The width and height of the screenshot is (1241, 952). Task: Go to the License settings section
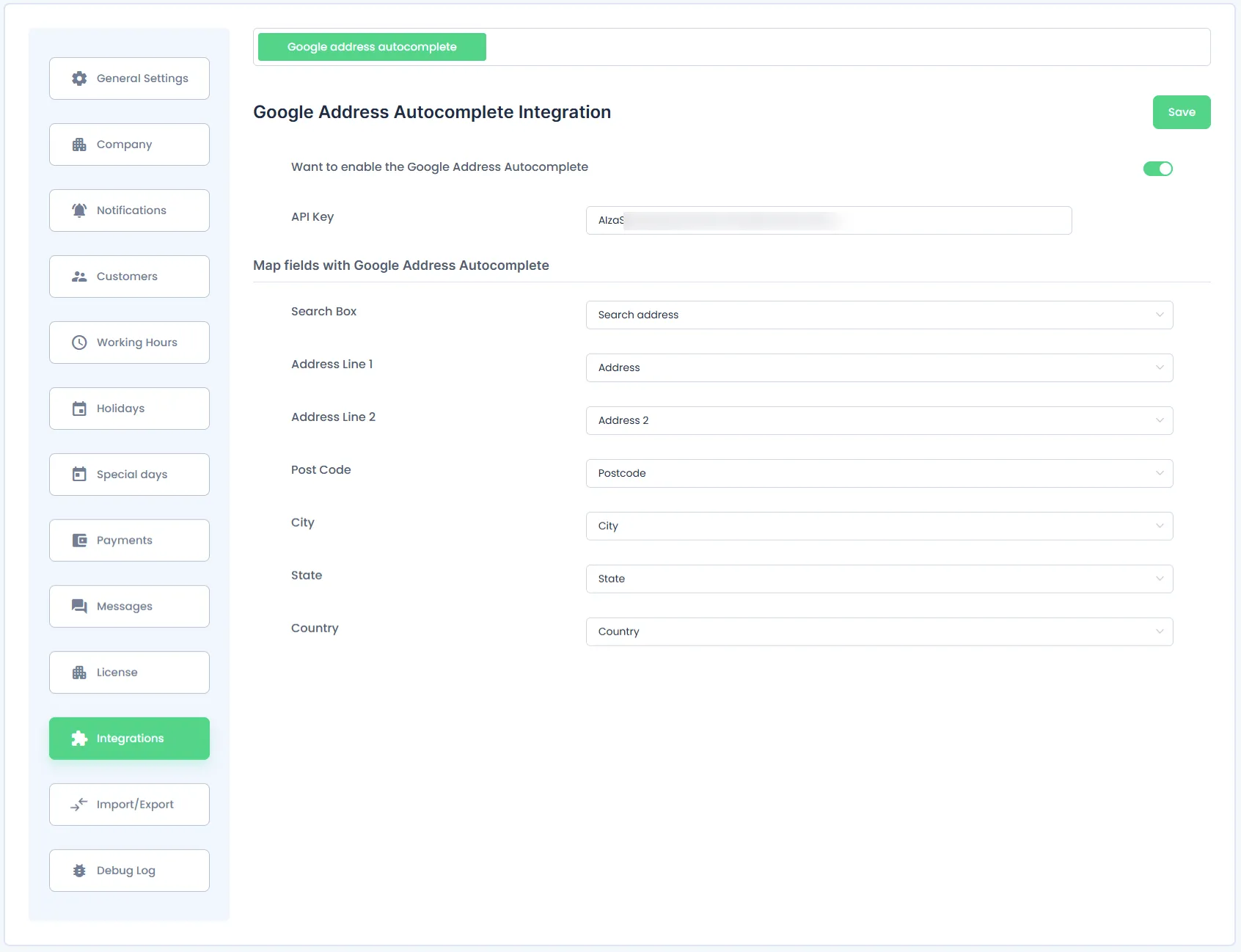point(129,673)
